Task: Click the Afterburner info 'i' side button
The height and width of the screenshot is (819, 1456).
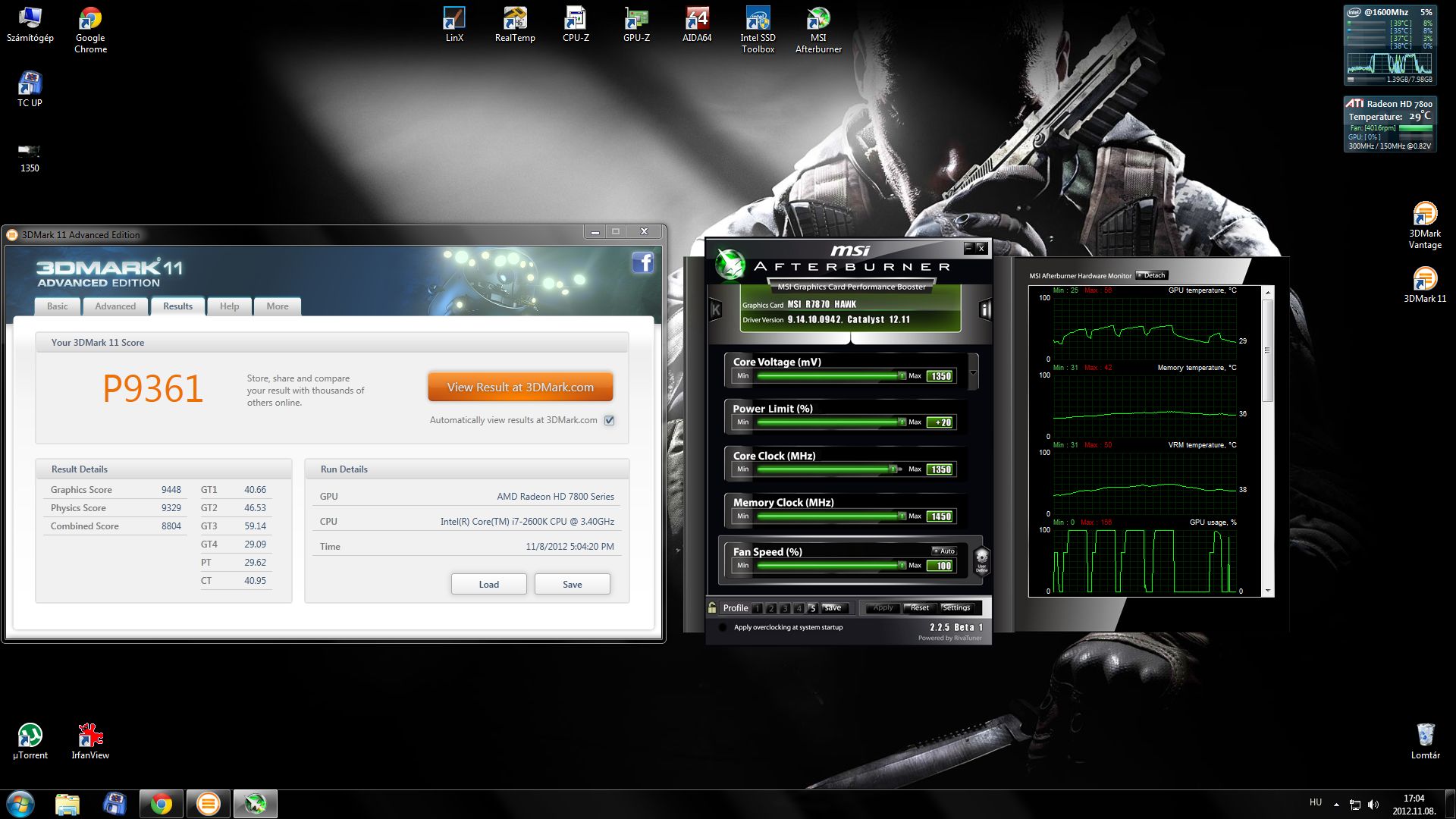Action: point(985,309)
